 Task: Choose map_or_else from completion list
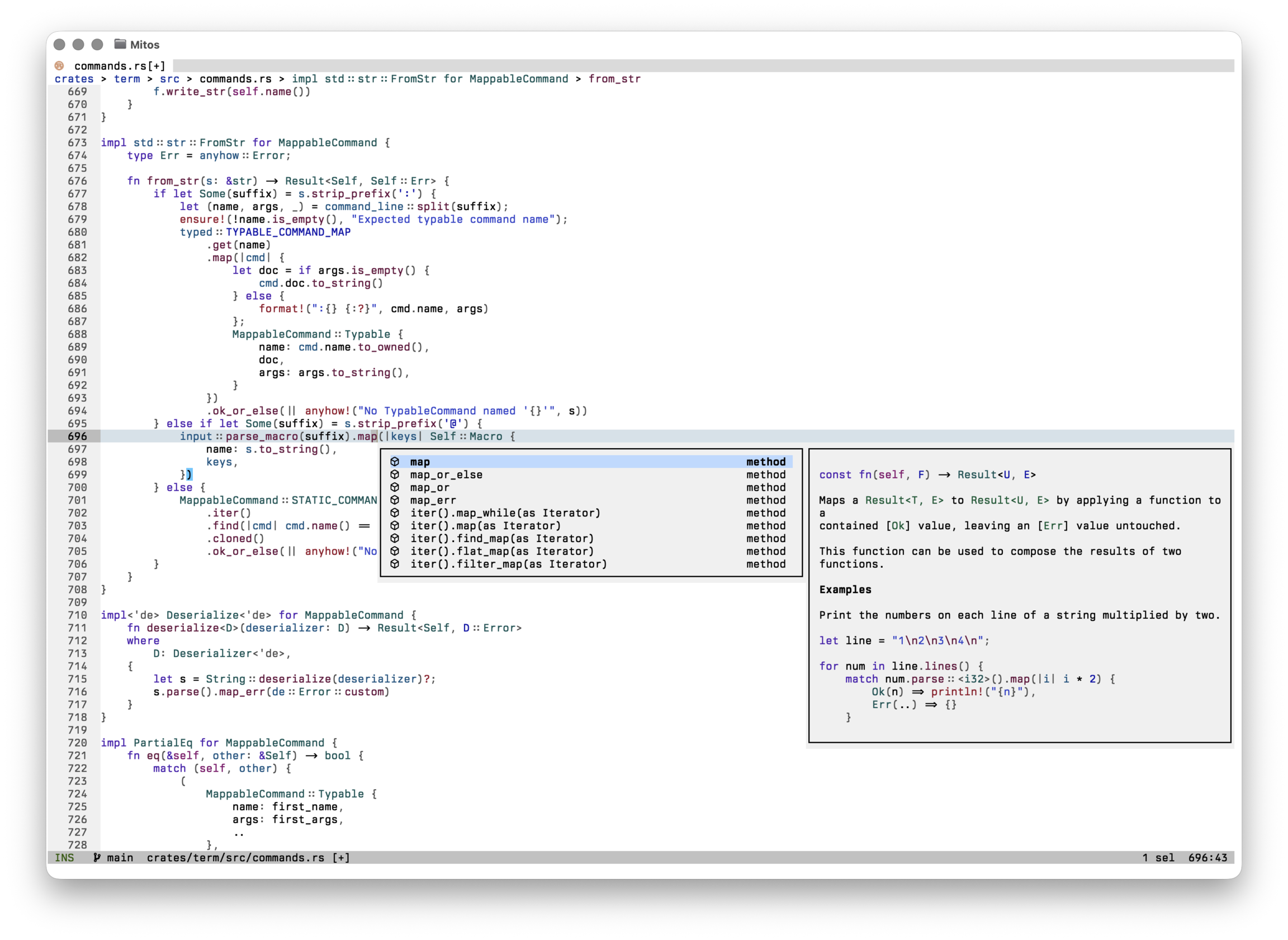[591, 474]
